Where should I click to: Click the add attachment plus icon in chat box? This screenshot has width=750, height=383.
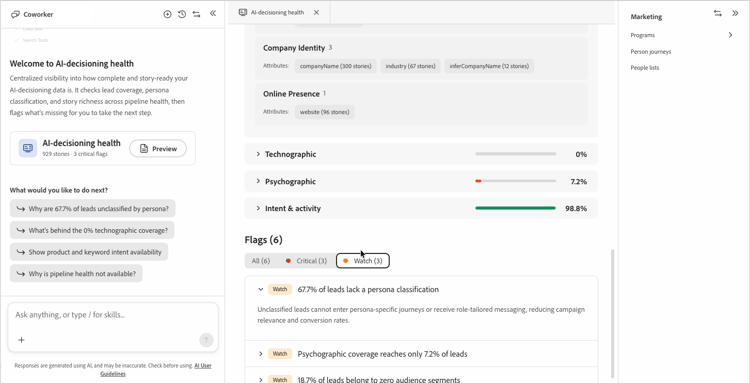pyautogui.click(x=22, y=340)
